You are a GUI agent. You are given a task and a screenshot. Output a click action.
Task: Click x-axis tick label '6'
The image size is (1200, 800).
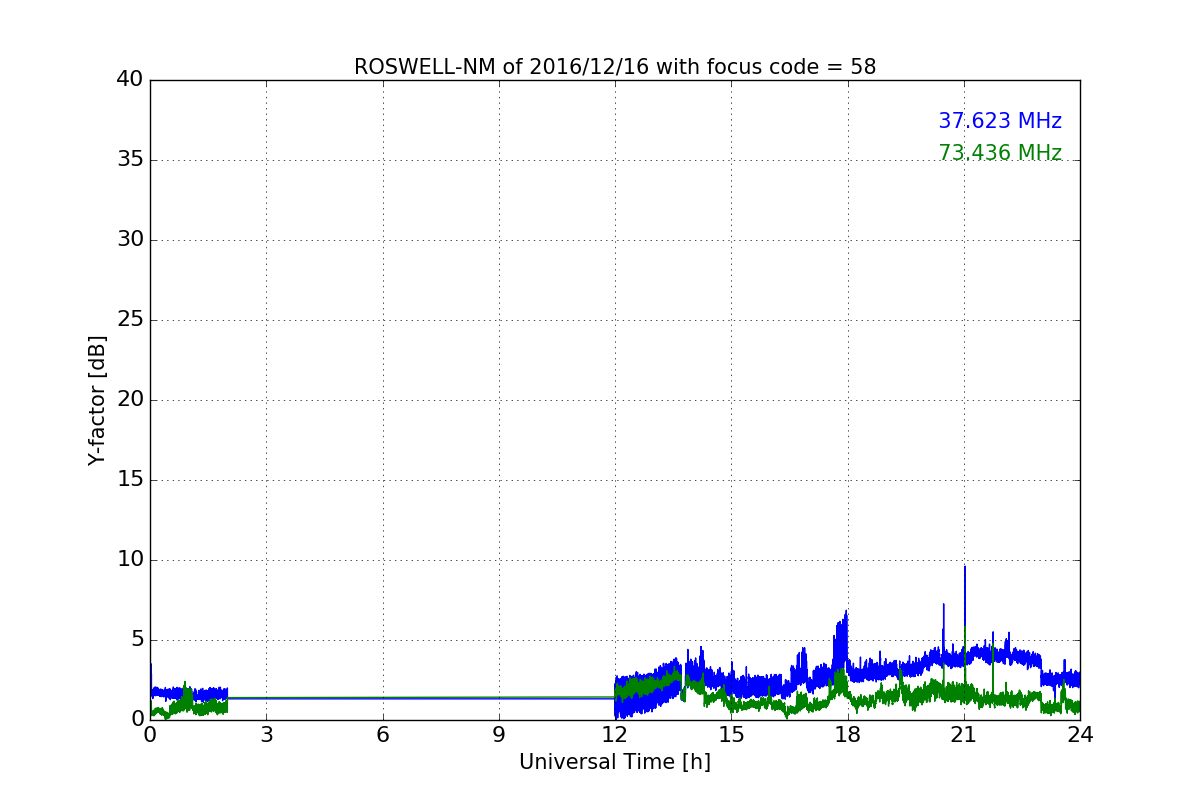383,735
